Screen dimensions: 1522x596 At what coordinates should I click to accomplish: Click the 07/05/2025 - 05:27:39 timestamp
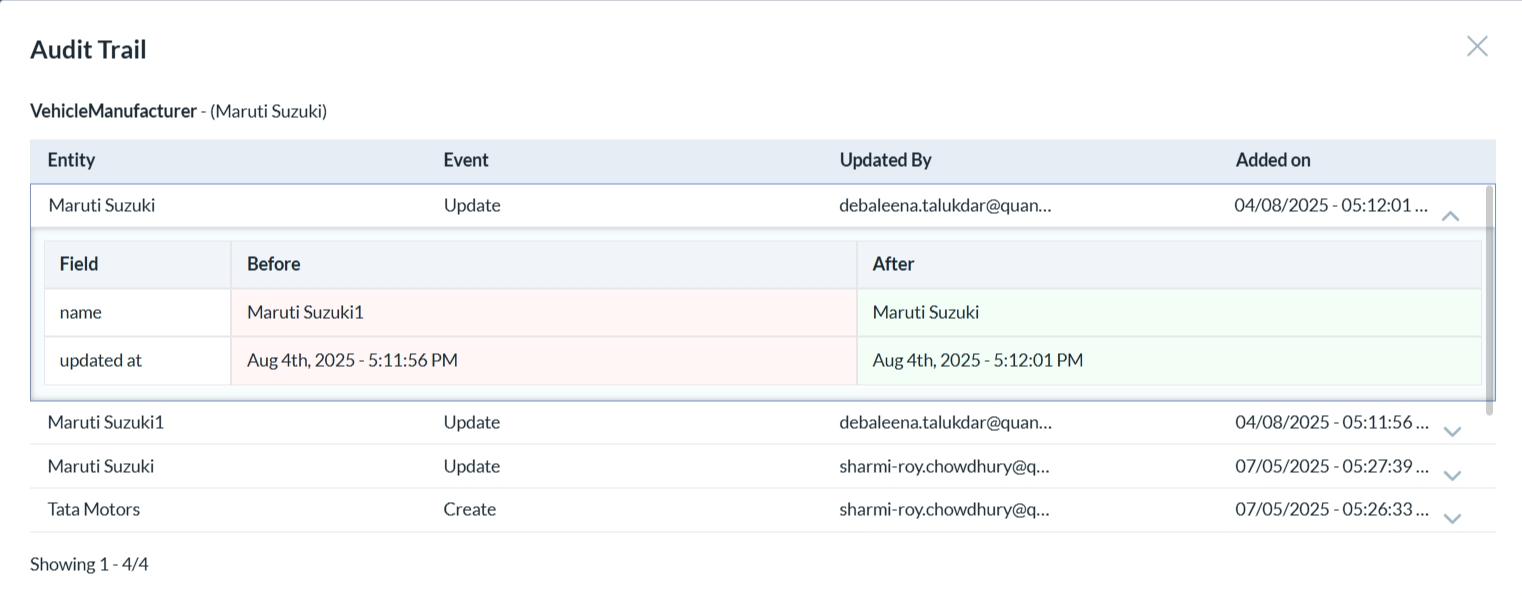click(1330, 466)
